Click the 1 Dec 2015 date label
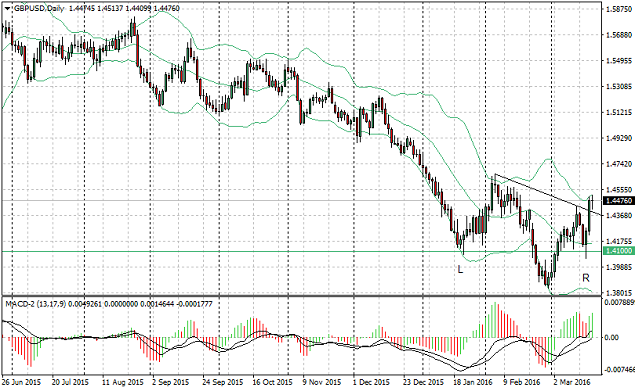Image resolution: width=635 pixels, height=391 pixels. pos(371,382)
